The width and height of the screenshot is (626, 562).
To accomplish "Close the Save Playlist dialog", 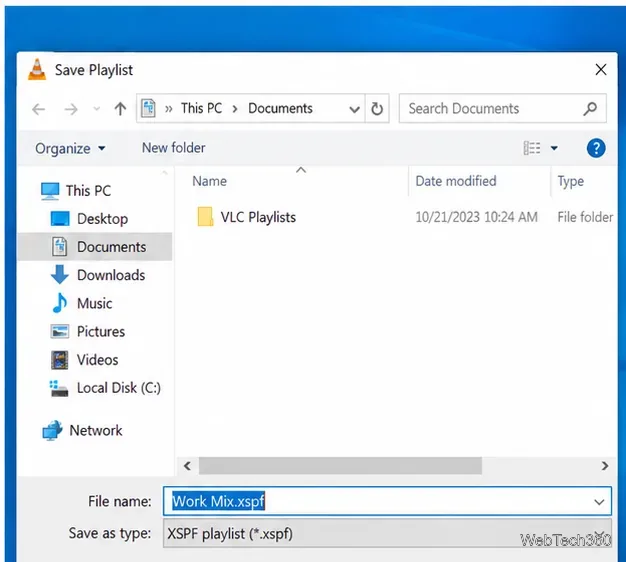I will point(600,70).
